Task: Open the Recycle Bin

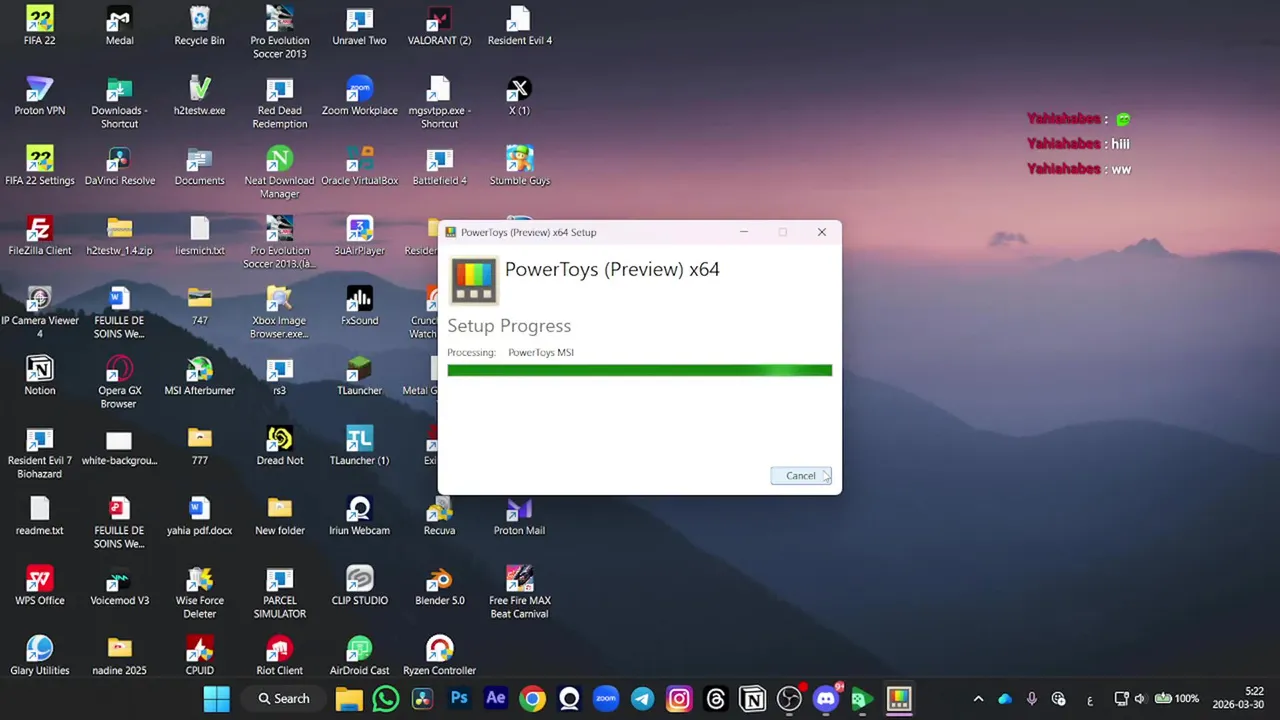Action: point(200,25)
